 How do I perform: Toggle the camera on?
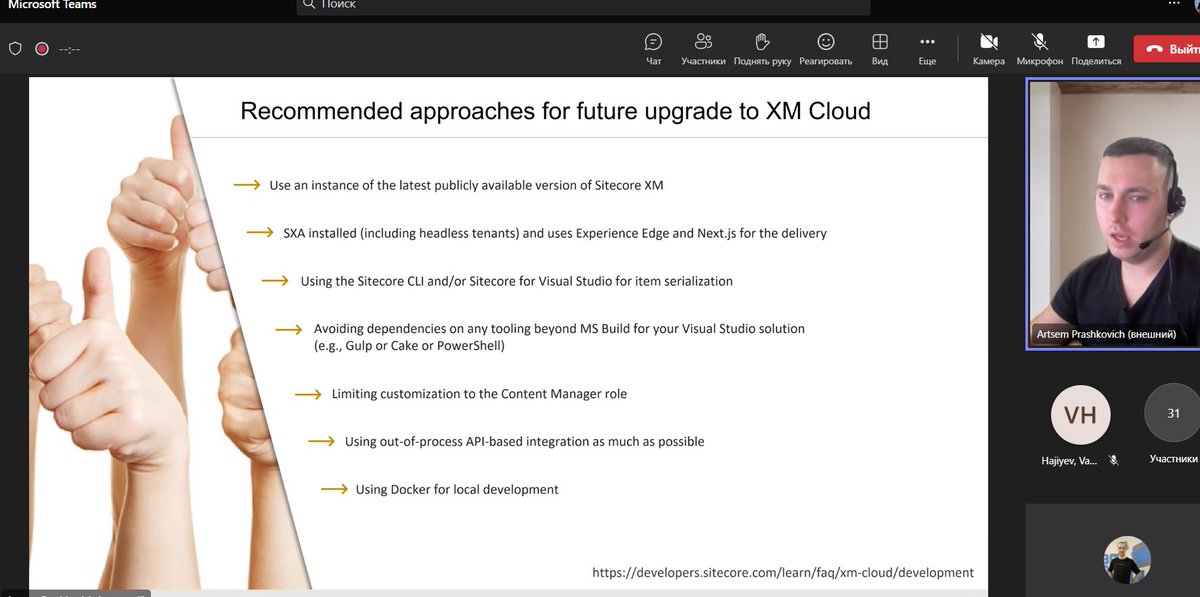pyautogui.click(x=989, y=48)
